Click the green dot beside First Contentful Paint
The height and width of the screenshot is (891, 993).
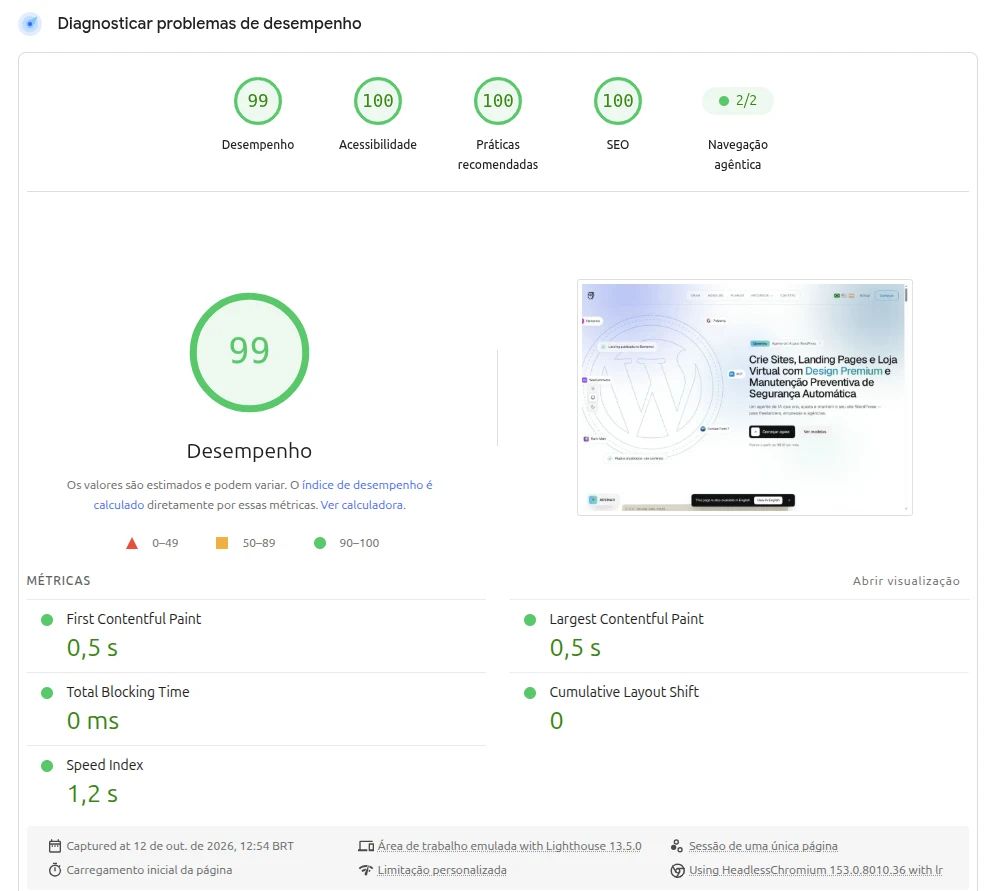47,620
